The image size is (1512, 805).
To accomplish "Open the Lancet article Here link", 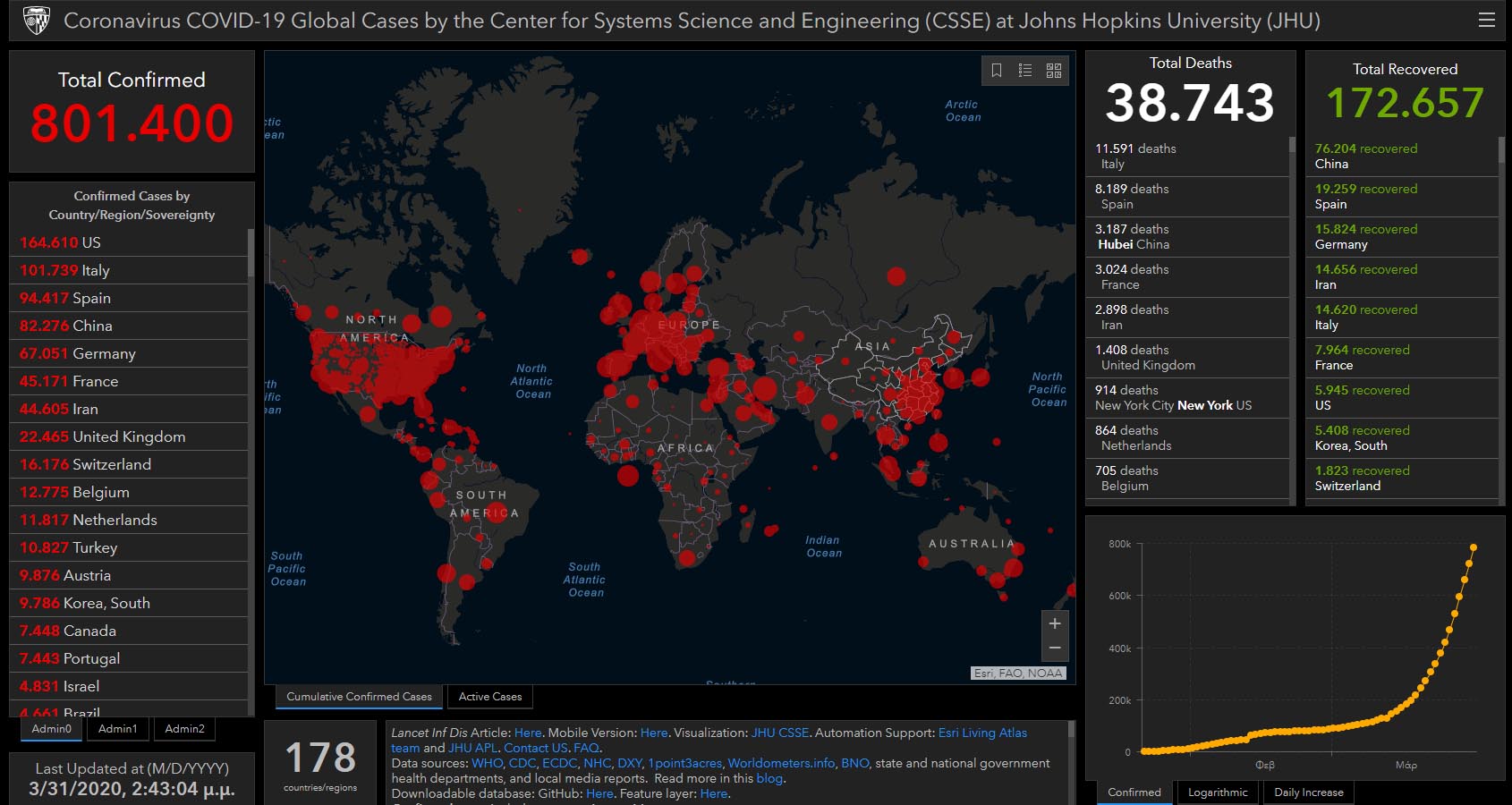I will [x=528, y=733].
